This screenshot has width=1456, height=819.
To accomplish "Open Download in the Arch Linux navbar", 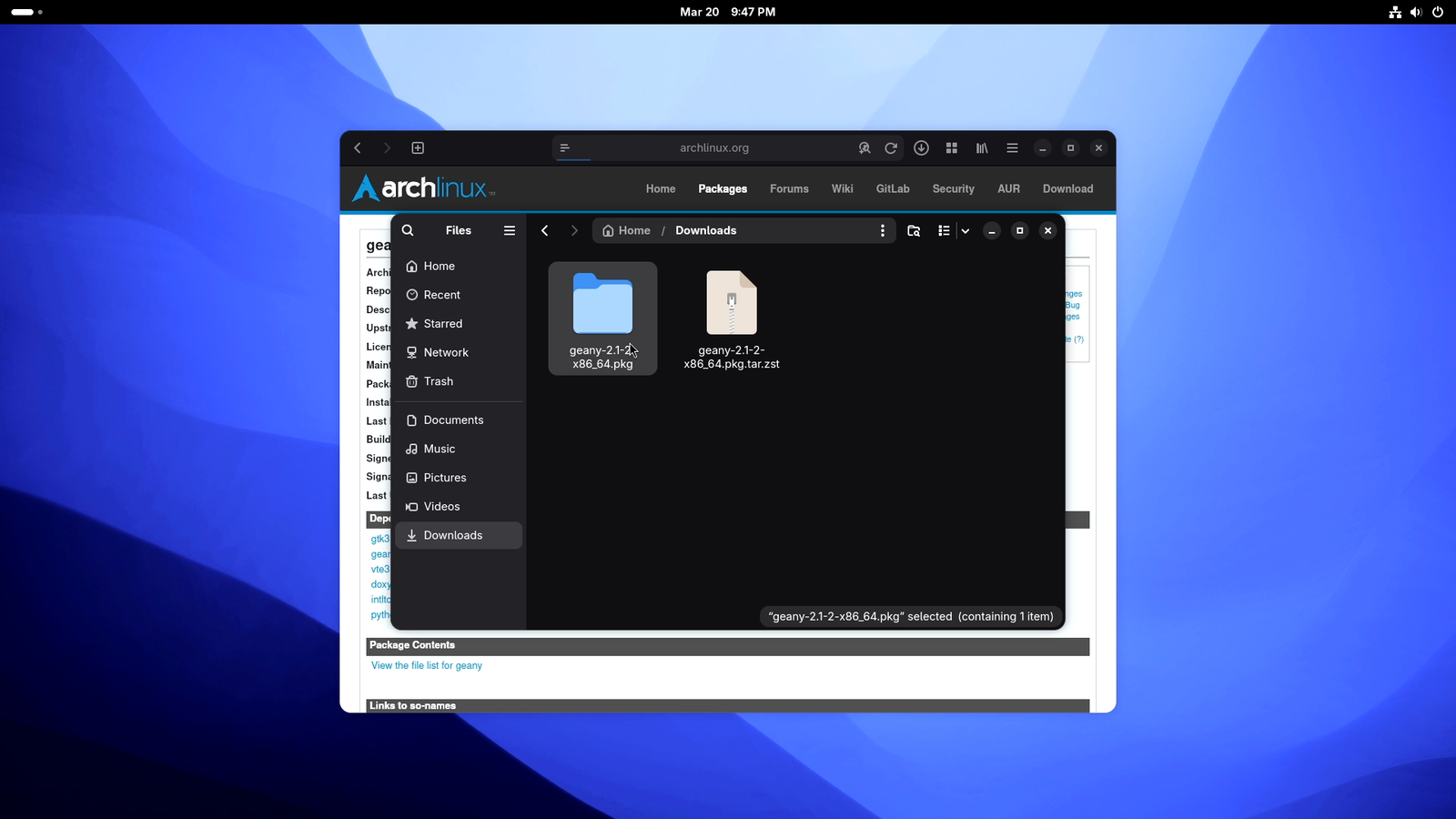I will 1068,188.
